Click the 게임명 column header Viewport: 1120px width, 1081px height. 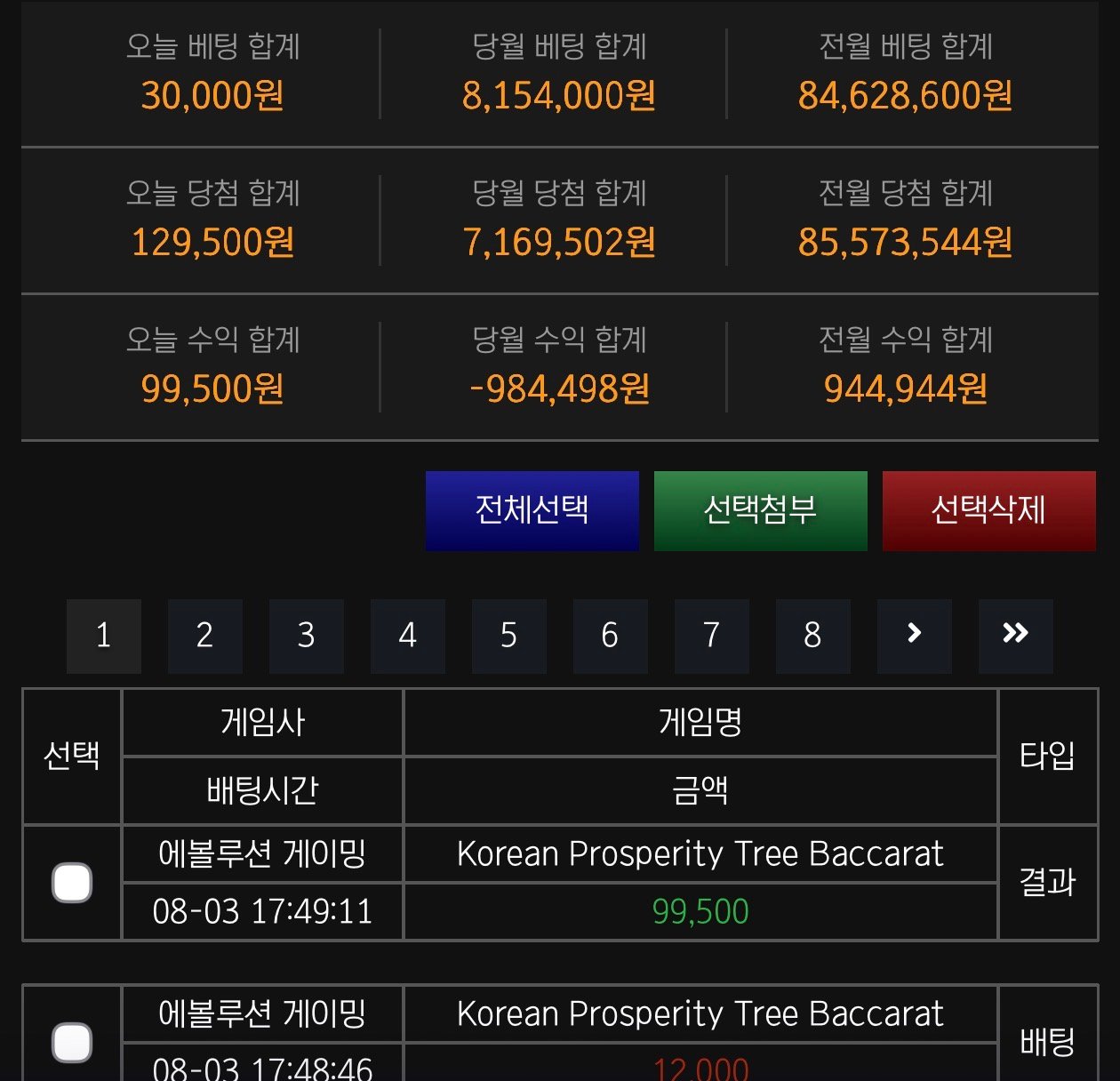[x=700, y=722]
